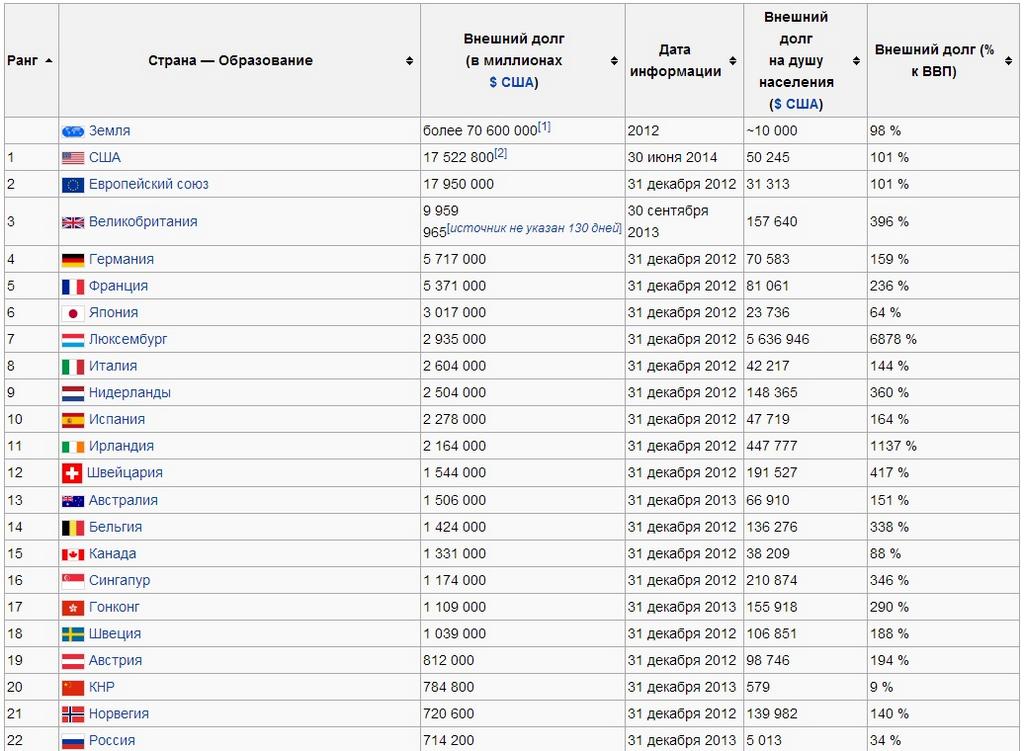Open the Люксембург country link
This screenshot has width=1024, height=751.
(128, 339)
